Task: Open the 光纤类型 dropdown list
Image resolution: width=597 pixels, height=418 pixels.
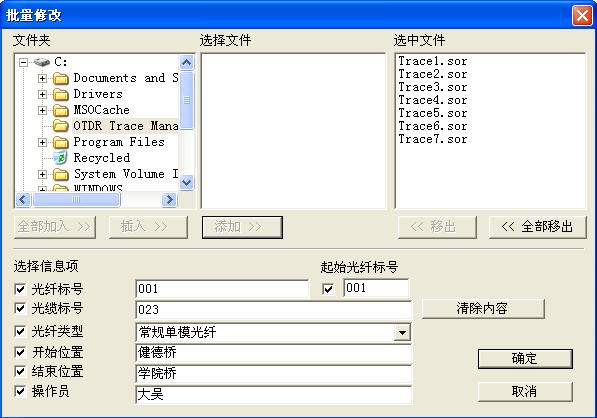Action: tap(402, 333)
